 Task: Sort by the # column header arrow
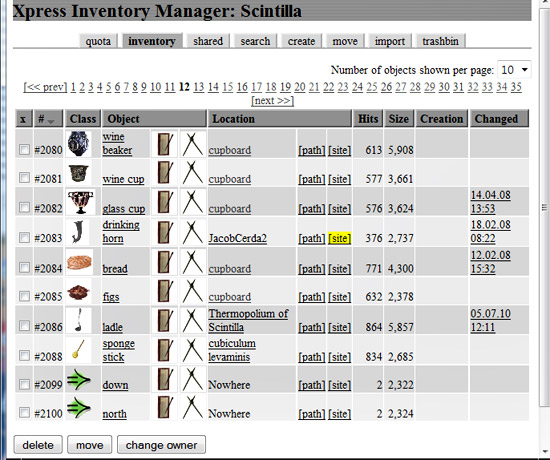click(x=51, y=121)
